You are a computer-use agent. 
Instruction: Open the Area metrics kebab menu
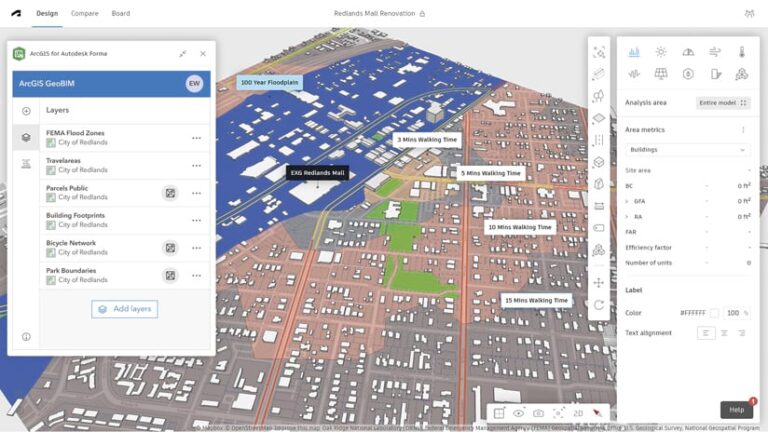coord(743,130)
